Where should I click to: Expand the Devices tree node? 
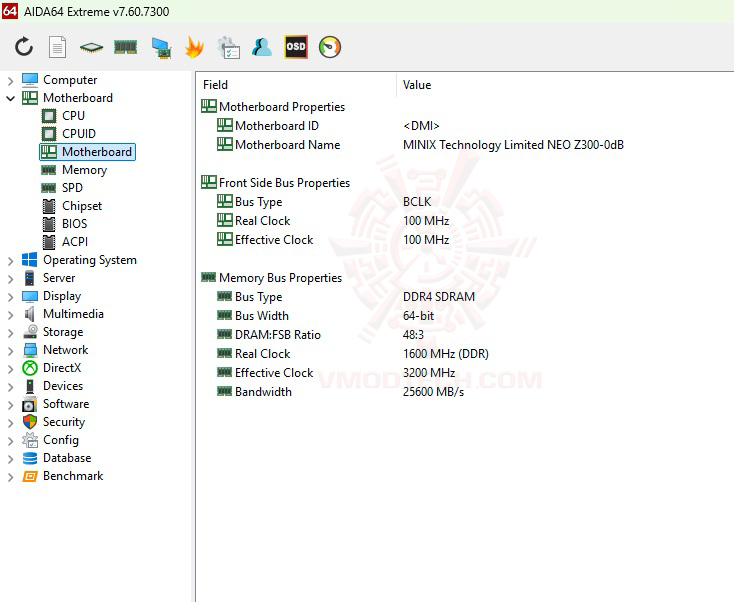point(10,387)
